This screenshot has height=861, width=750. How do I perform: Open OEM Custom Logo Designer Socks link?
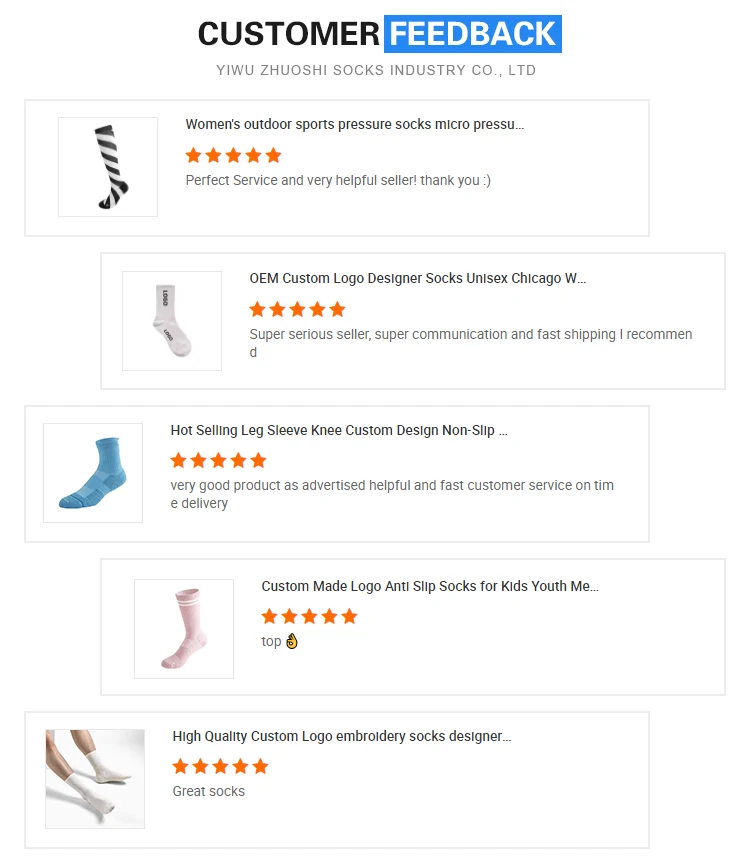click(418, 278)
